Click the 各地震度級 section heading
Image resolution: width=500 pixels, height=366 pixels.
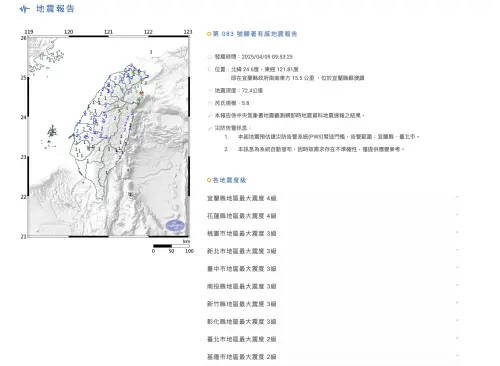pos(229,180)
